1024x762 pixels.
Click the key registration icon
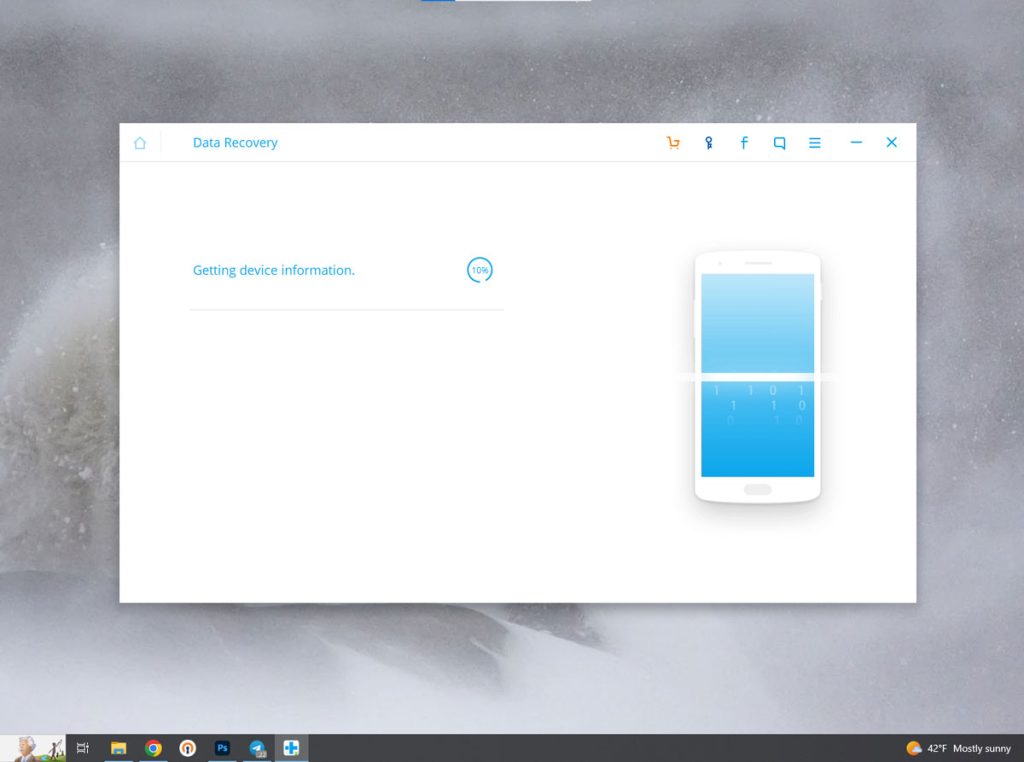click(x=708, y=143)
